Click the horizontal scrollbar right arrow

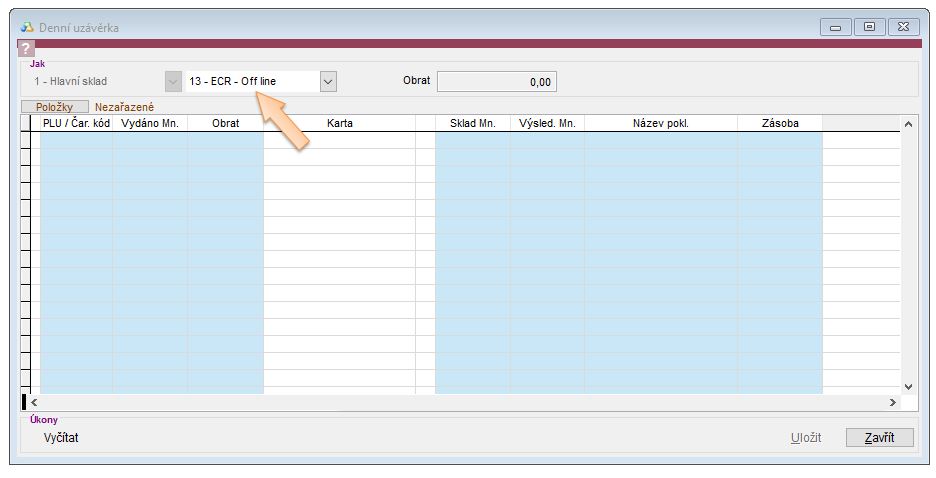point(893,401)
